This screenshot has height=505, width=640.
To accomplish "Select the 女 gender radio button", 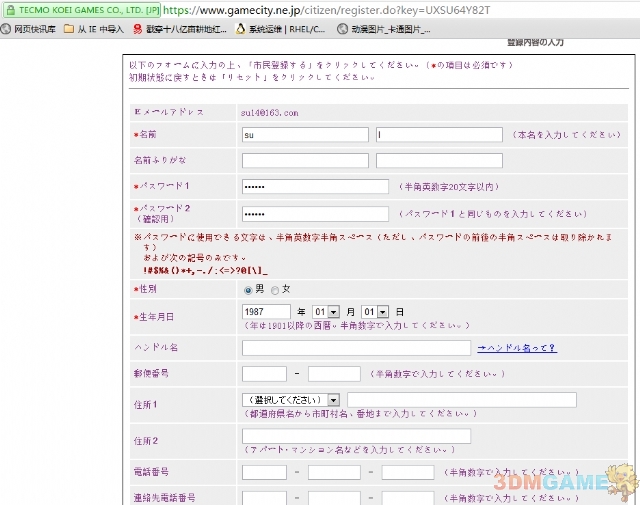I will (x=275, y=289).
